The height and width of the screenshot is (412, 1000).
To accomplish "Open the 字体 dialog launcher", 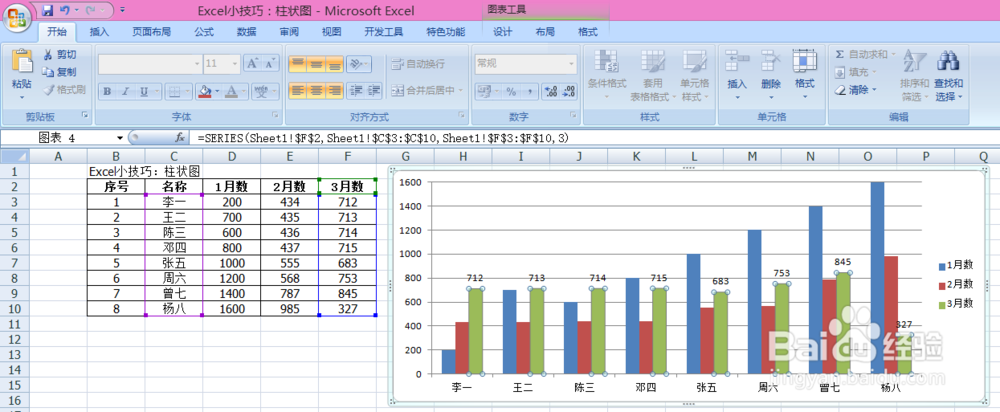I will (x=276, y=115).
